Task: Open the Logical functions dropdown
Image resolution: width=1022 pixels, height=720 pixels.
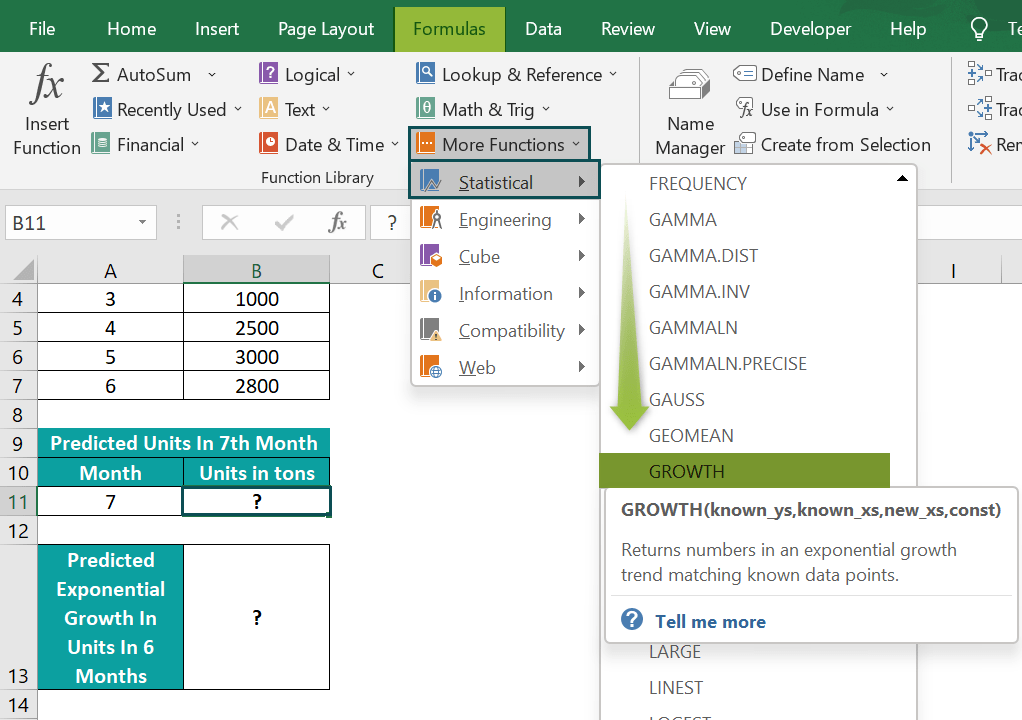Action: point(307,73)
